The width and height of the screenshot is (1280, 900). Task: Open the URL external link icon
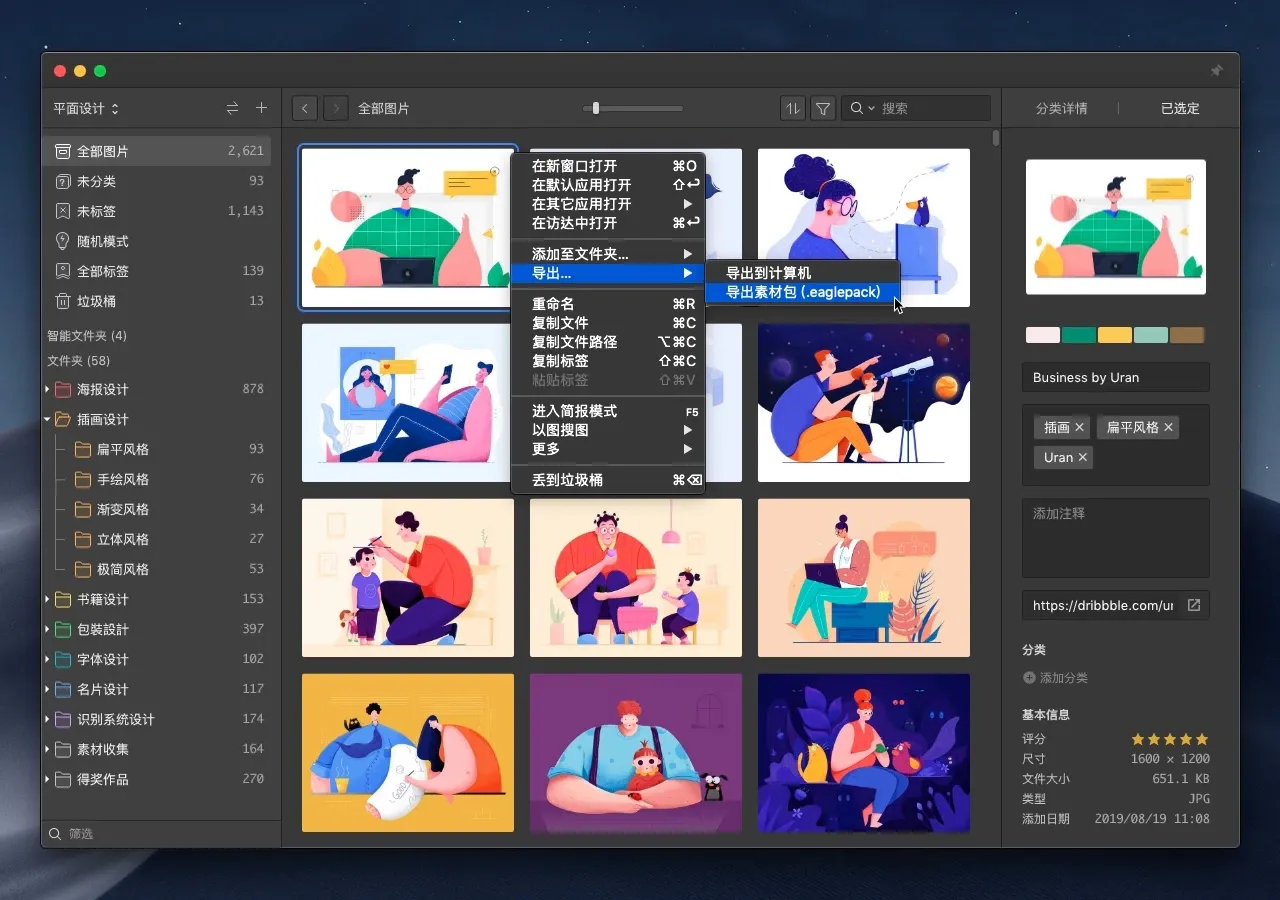[1194, 605]
